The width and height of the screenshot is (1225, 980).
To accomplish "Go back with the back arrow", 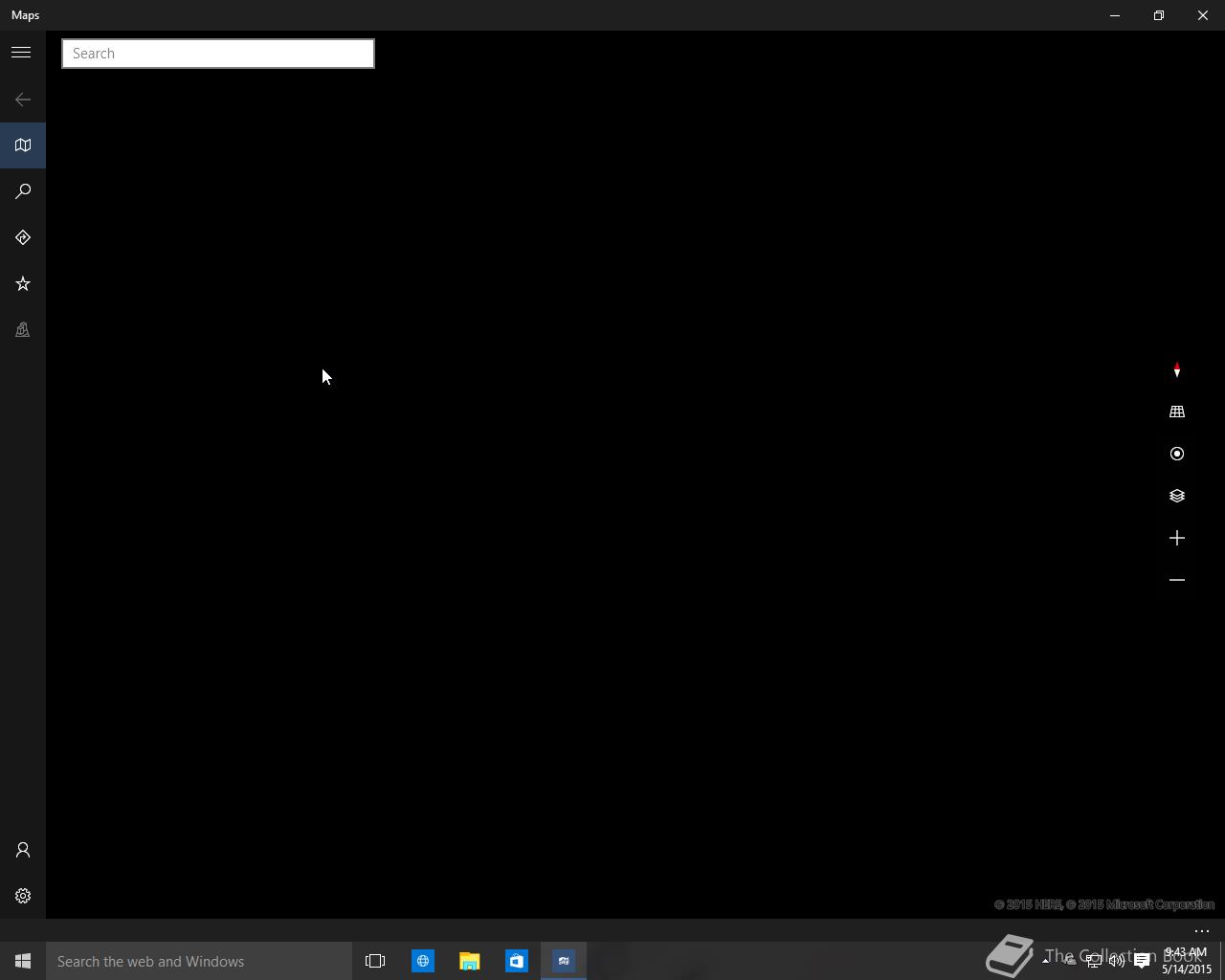I will (x=23, y=100).
